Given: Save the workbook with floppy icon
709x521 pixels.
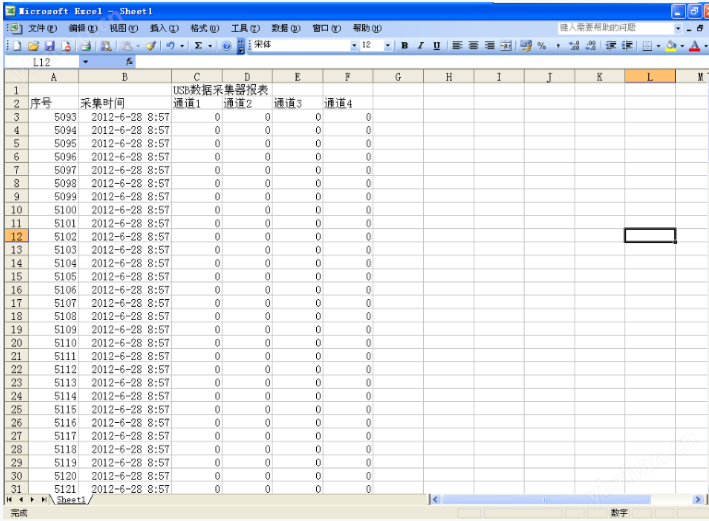Looking at the screenshot, I should 49,46.
